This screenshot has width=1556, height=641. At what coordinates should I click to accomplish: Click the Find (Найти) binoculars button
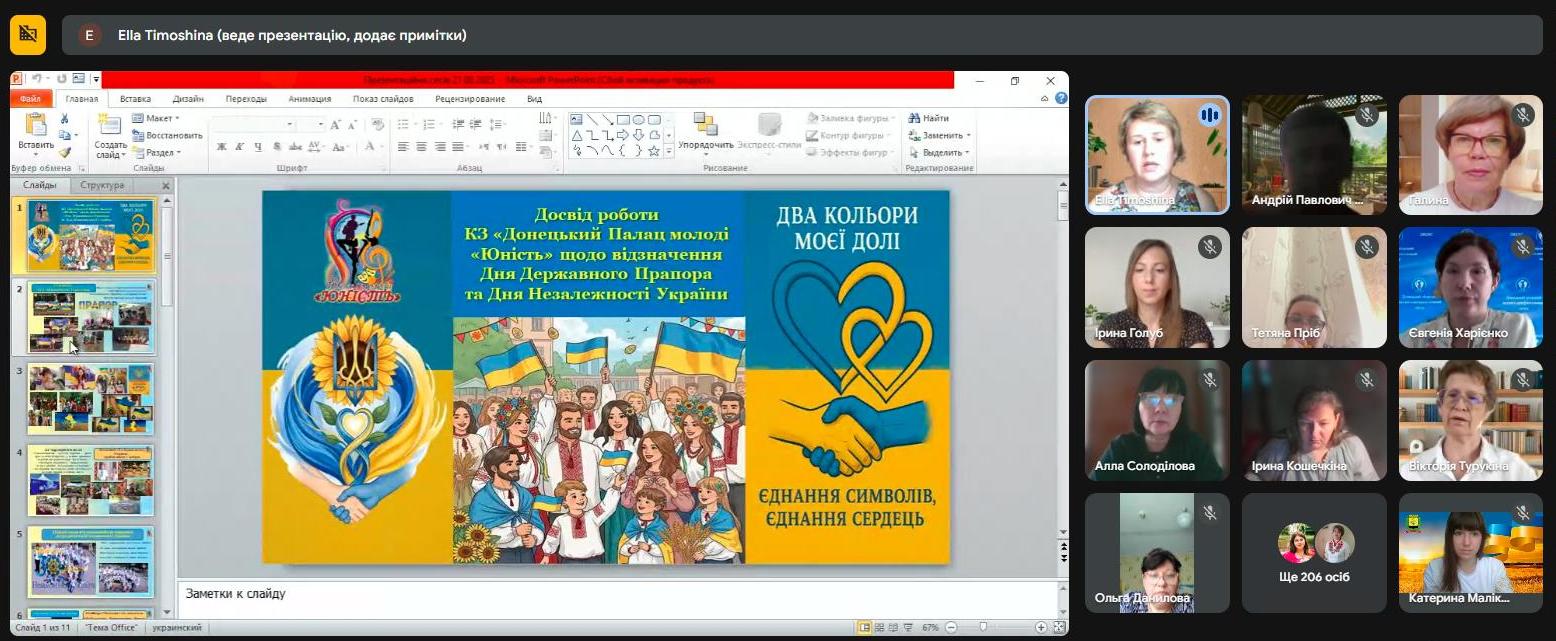point(929,118)
